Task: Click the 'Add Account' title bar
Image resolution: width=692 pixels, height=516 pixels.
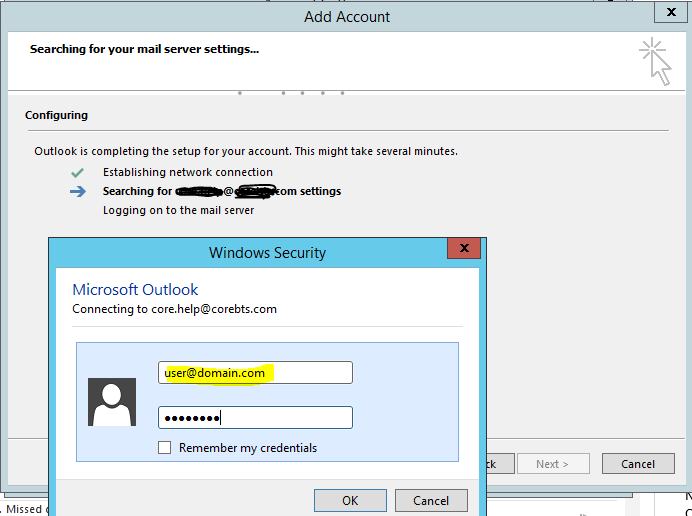Action: pos(347,17)
